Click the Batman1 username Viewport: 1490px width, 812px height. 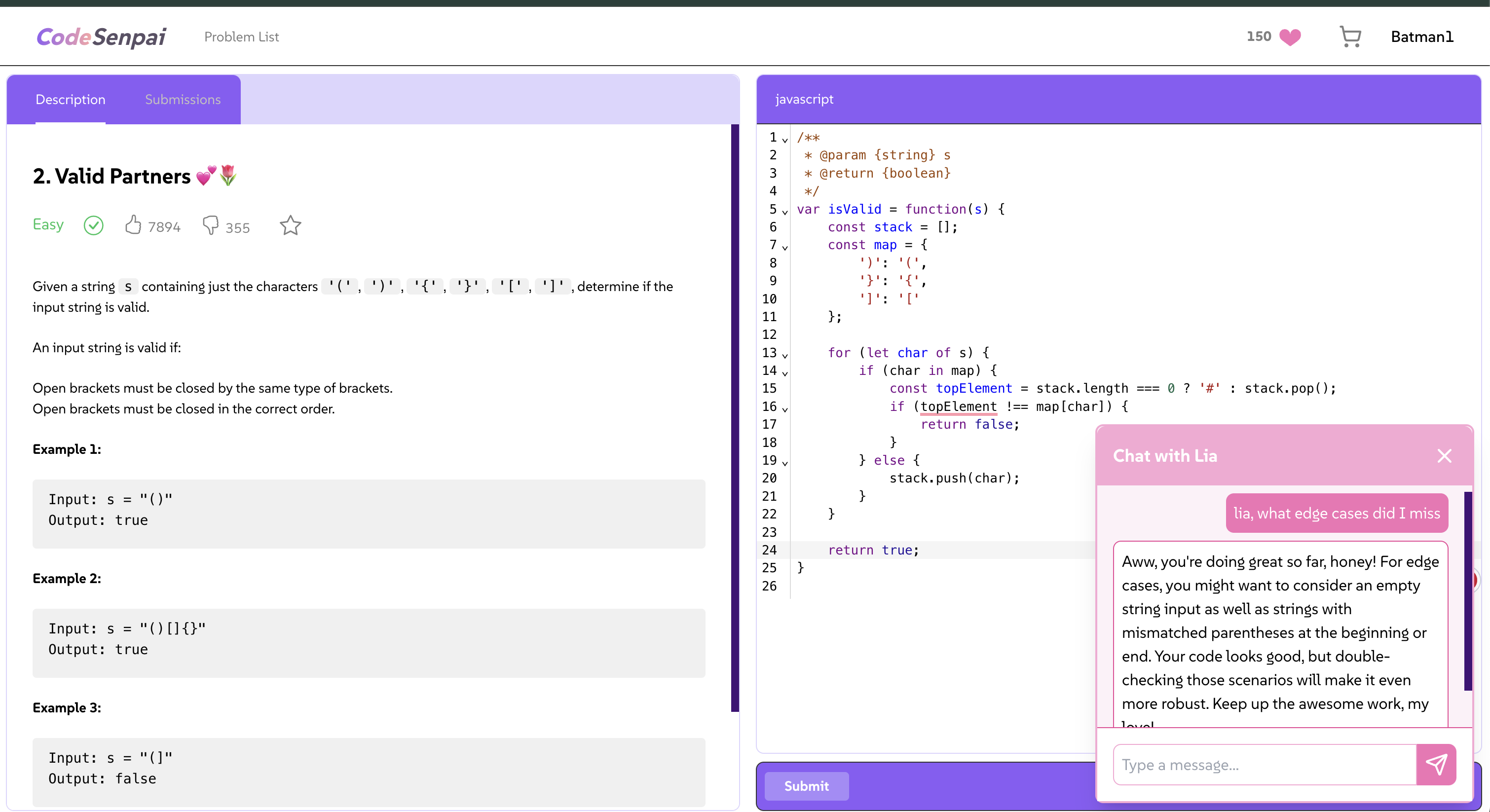click(1421, 37)
